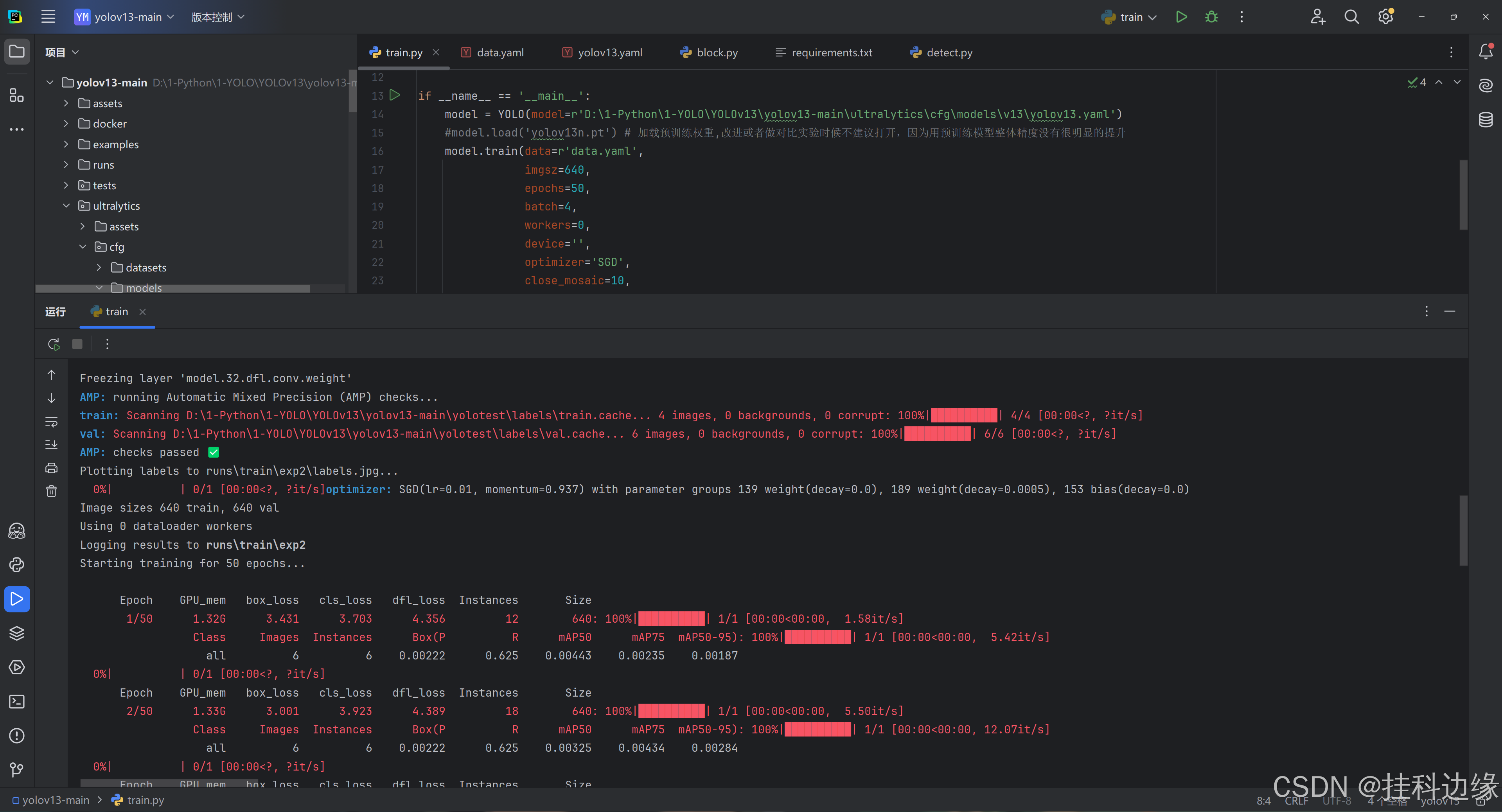Screen dimensions: 1502x812
Task: Collapse the cfg folder
Action: coord(82,246)
